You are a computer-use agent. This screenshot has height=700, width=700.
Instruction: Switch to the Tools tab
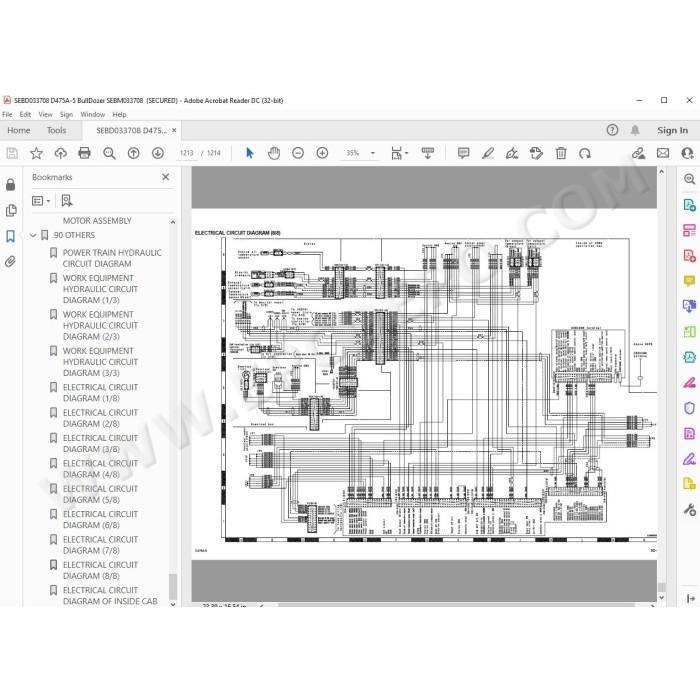click(56, 130)
